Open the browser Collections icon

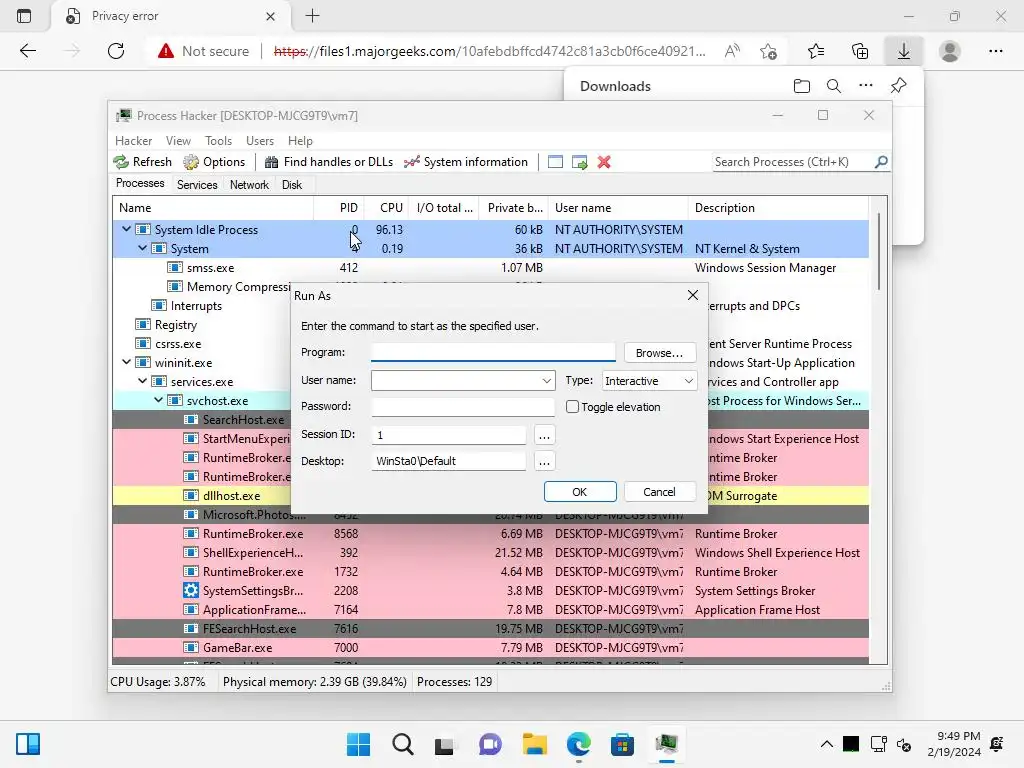860,51
